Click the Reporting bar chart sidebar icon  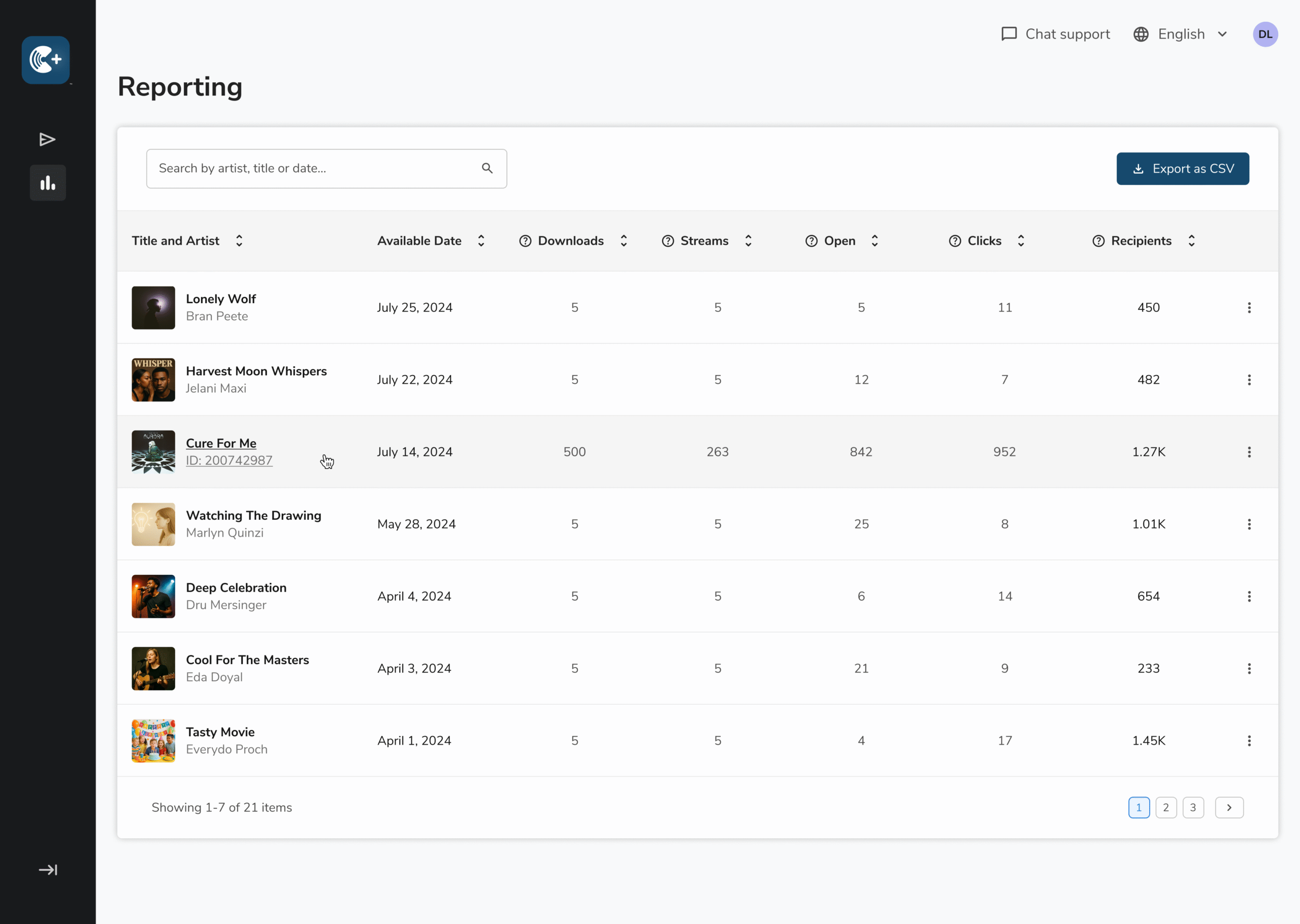pyautogui.click(x=48, y=183)
